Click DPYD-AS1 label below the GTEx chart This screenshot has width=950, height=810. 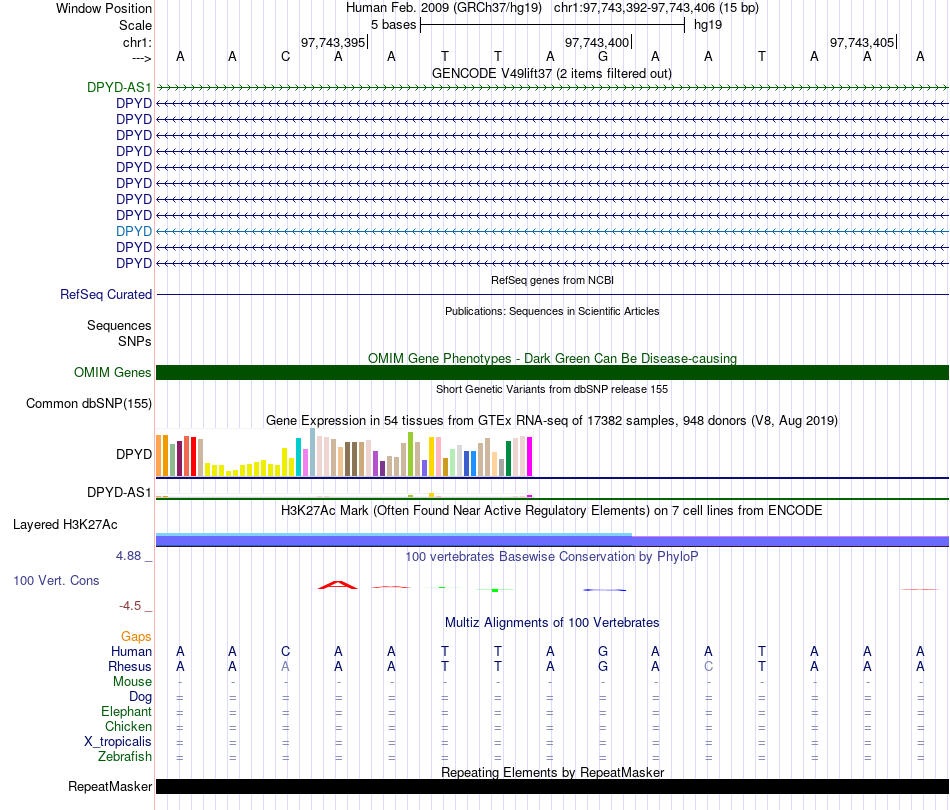[119, 493]
